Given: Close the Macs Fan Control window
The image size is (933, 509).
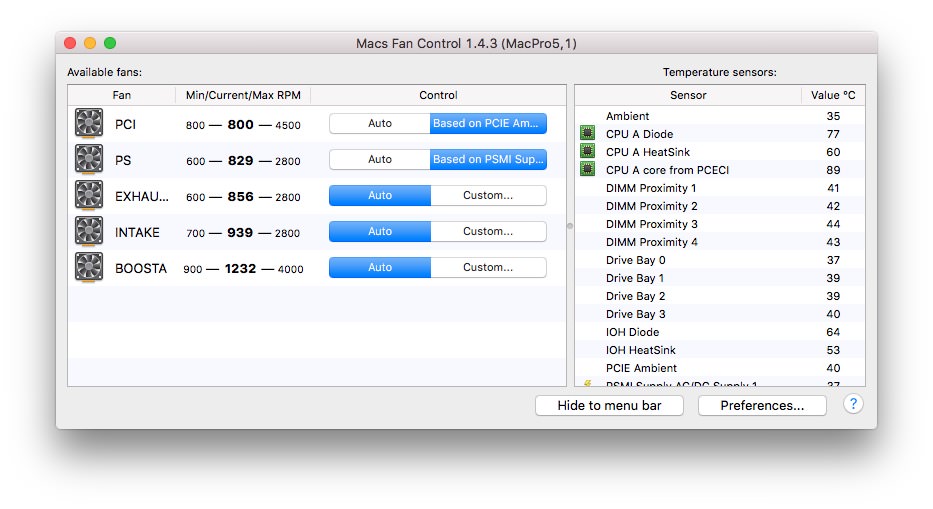Looking at the screenshot, I should 70,43.
